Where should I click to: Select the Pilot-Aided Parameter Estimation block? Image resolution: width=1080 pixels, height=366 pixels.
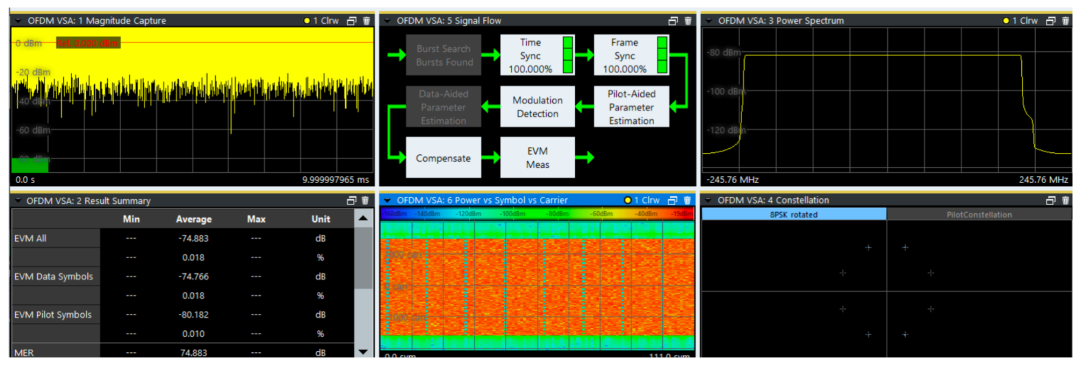[632, 107]
